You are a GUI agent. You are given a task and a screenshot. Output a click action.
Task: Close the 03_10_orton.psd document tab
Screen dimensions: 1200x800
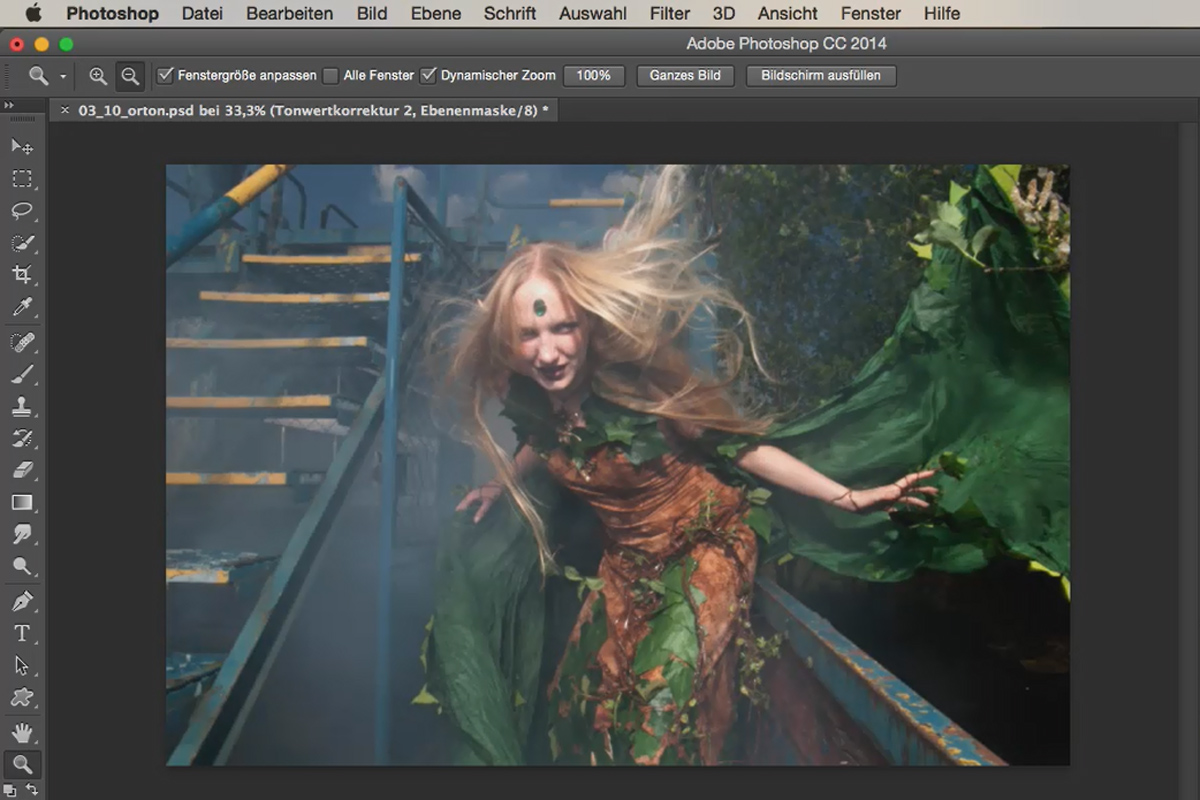point(65,111)
